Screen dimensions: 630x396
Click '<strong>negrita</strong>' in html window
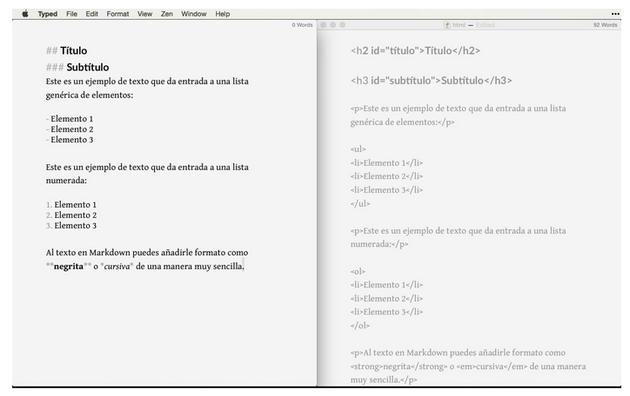click(x=399, y=366)
